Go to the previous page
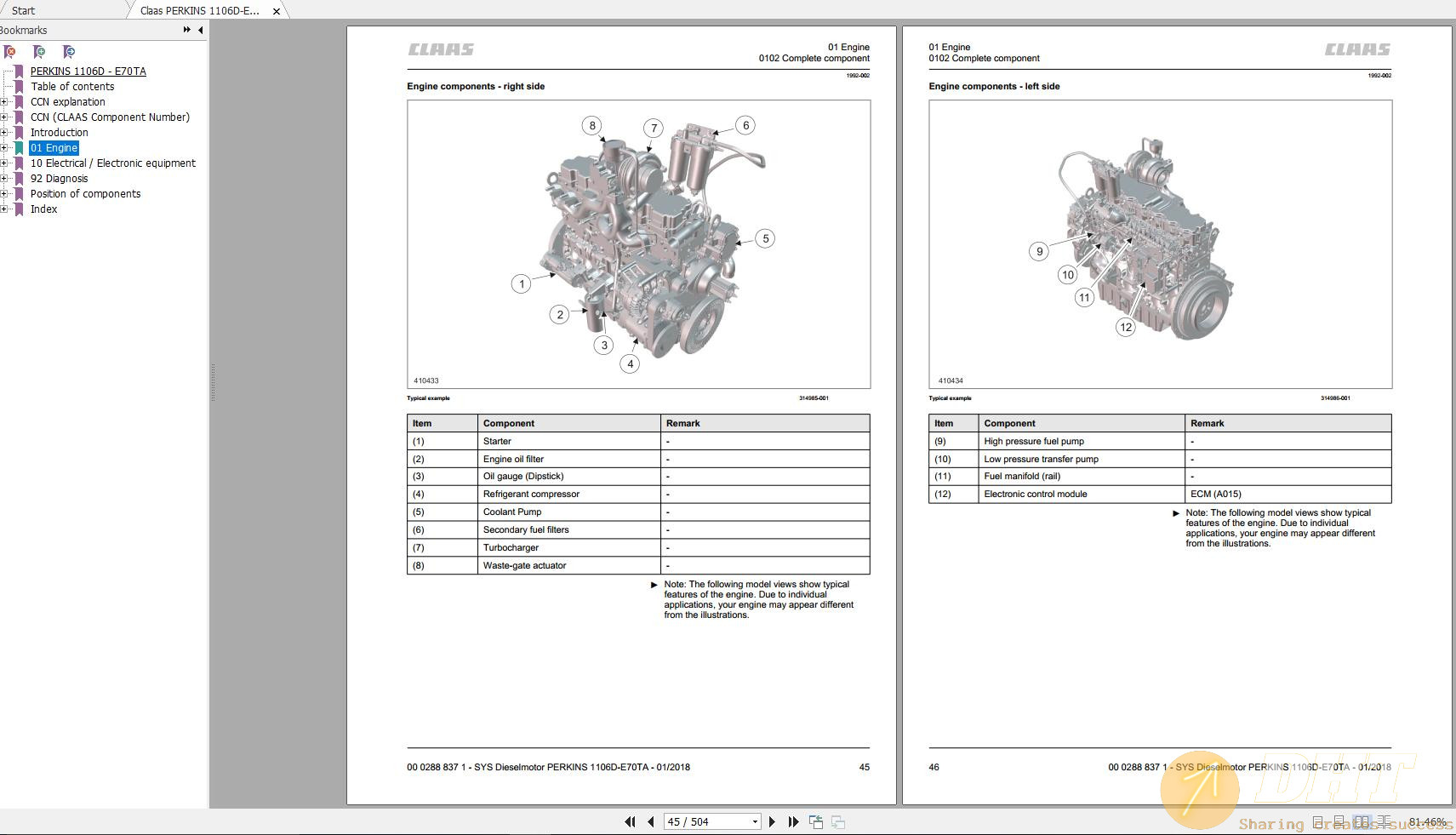This screenshot has width=1456, height=835. 651,821
